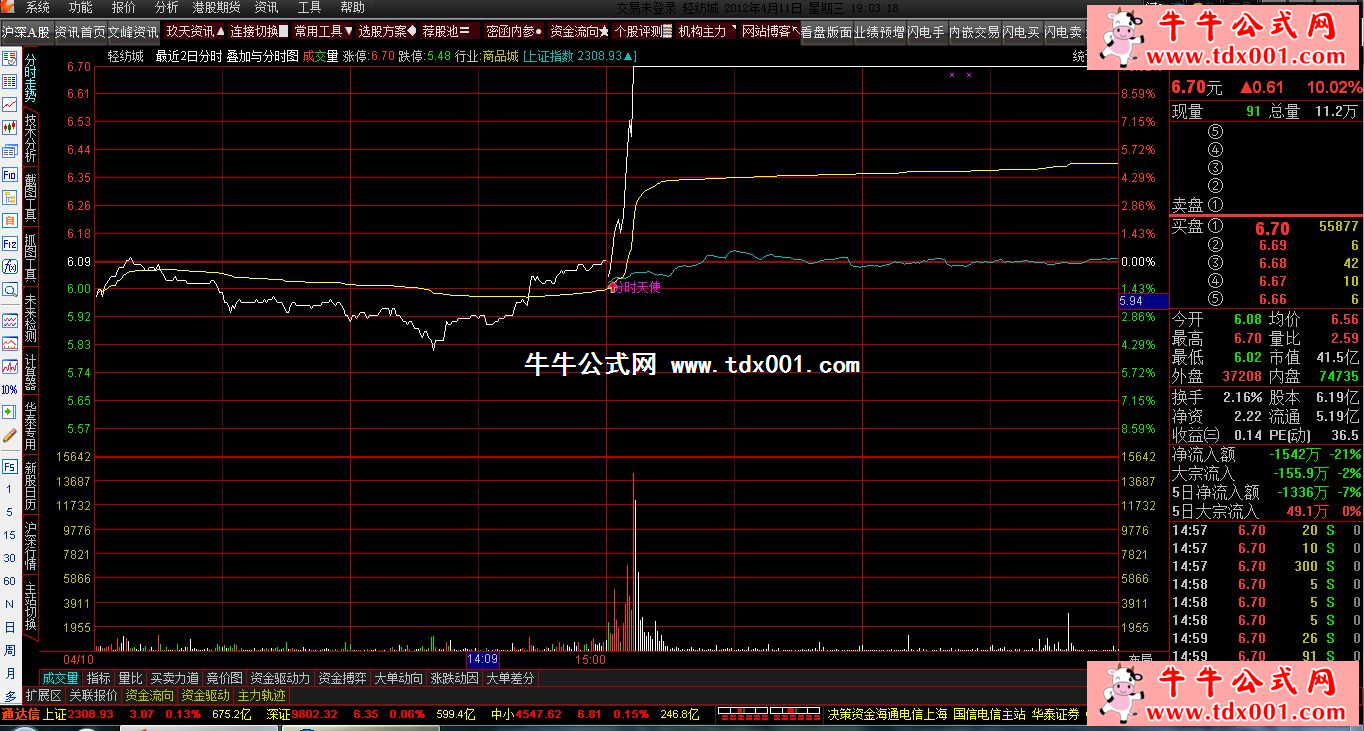Click the 闪电买 button
The image size is (1364, 731).
(x=1018, y=32)
